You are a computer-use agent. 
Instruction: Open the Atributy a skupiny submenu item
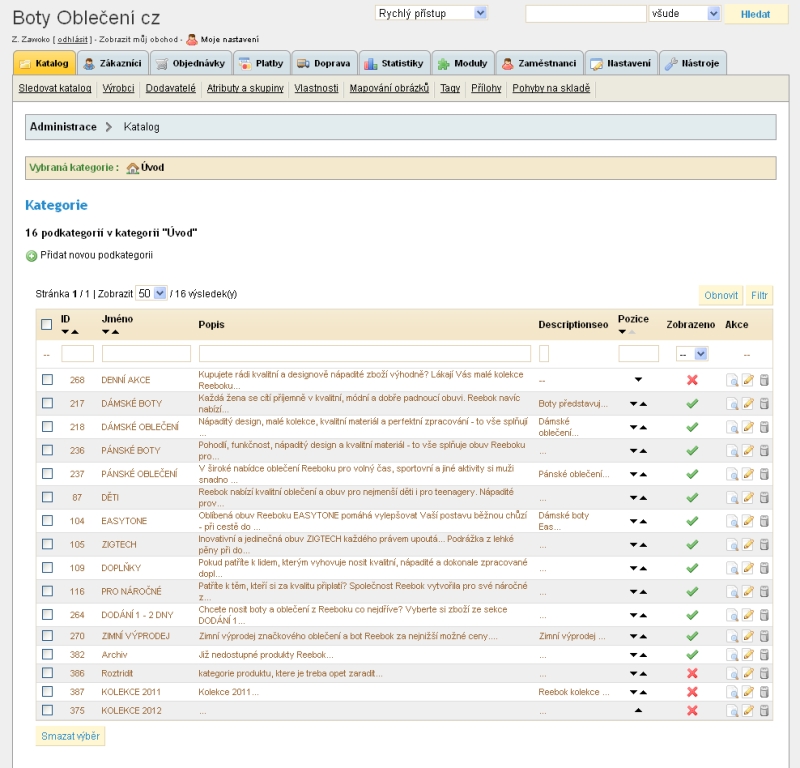click(x=245, y=88)
